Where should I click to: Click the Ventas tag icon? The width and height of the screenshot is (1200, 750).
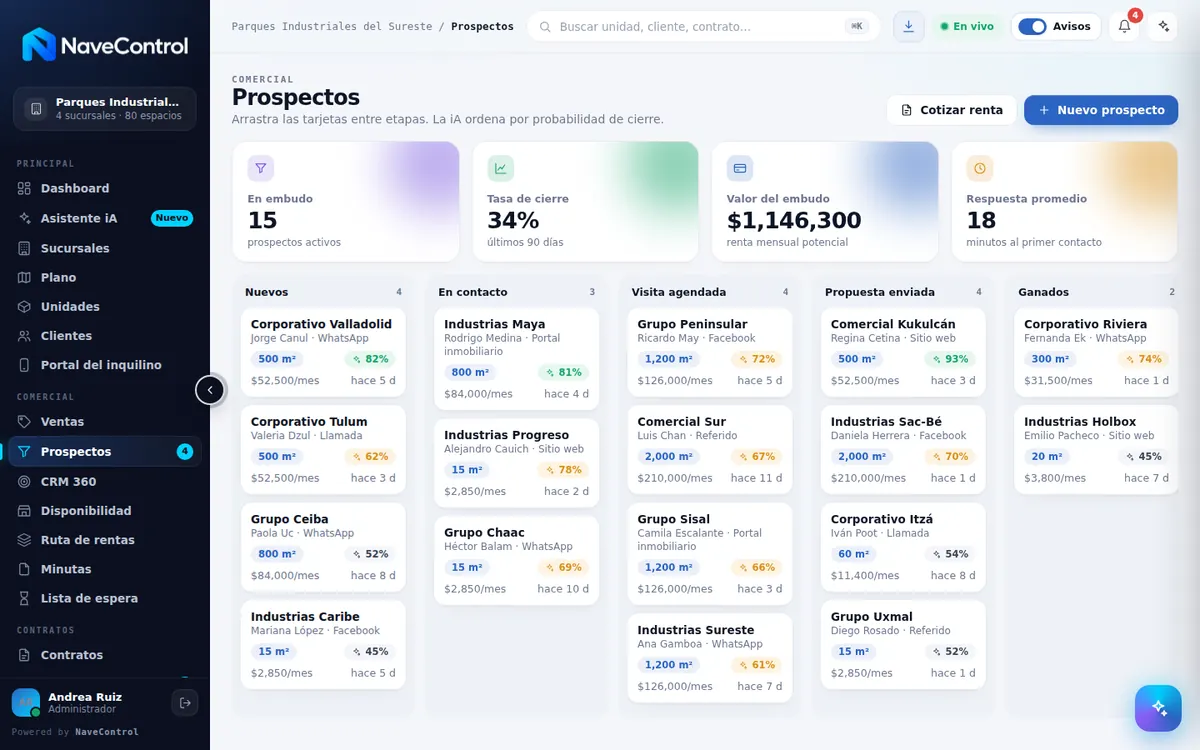pyautogui.click(x=25, y=422)
